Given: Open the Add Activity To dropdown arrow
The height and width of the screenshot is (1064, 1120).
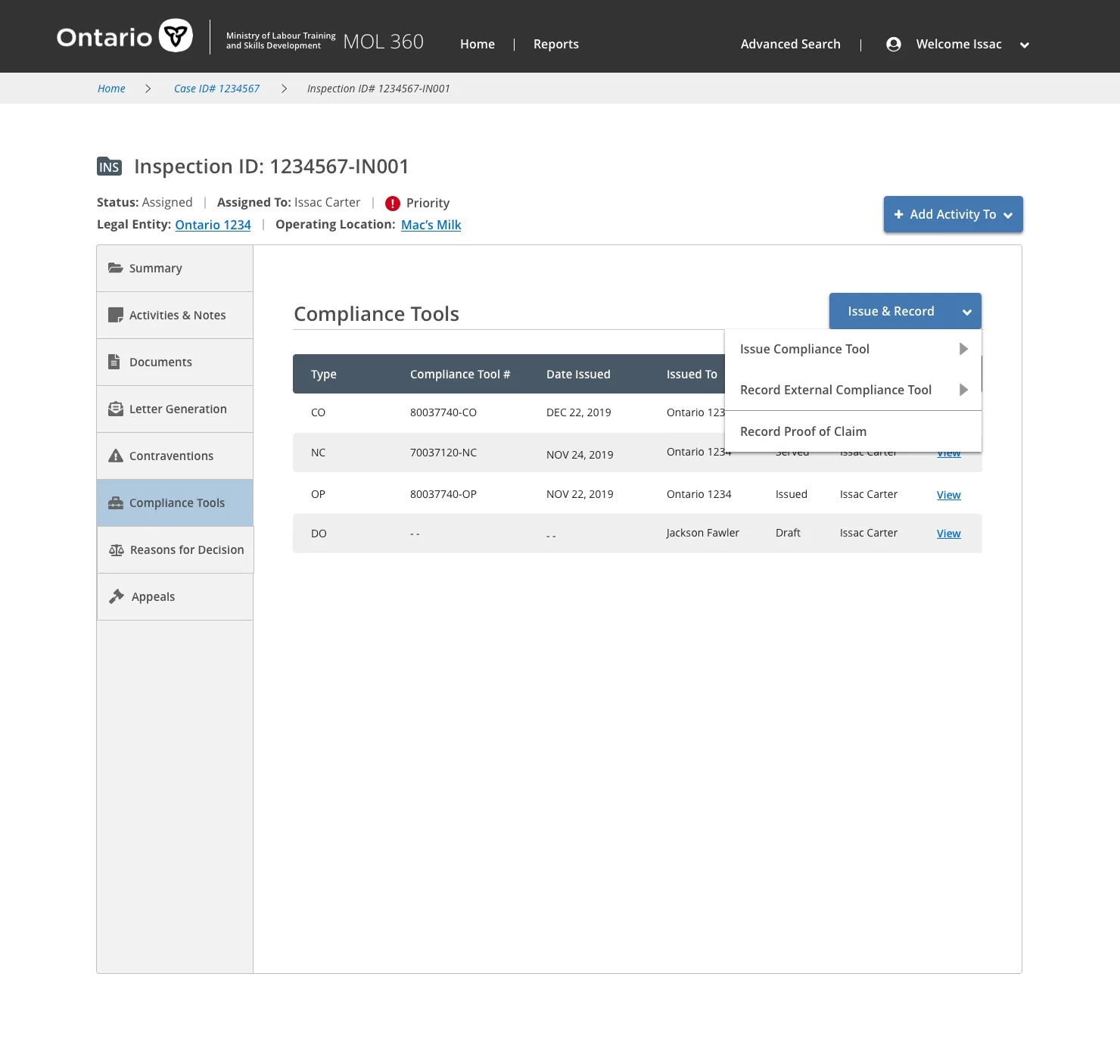Looking at the screenshot, I should (x=1008, y=215).
